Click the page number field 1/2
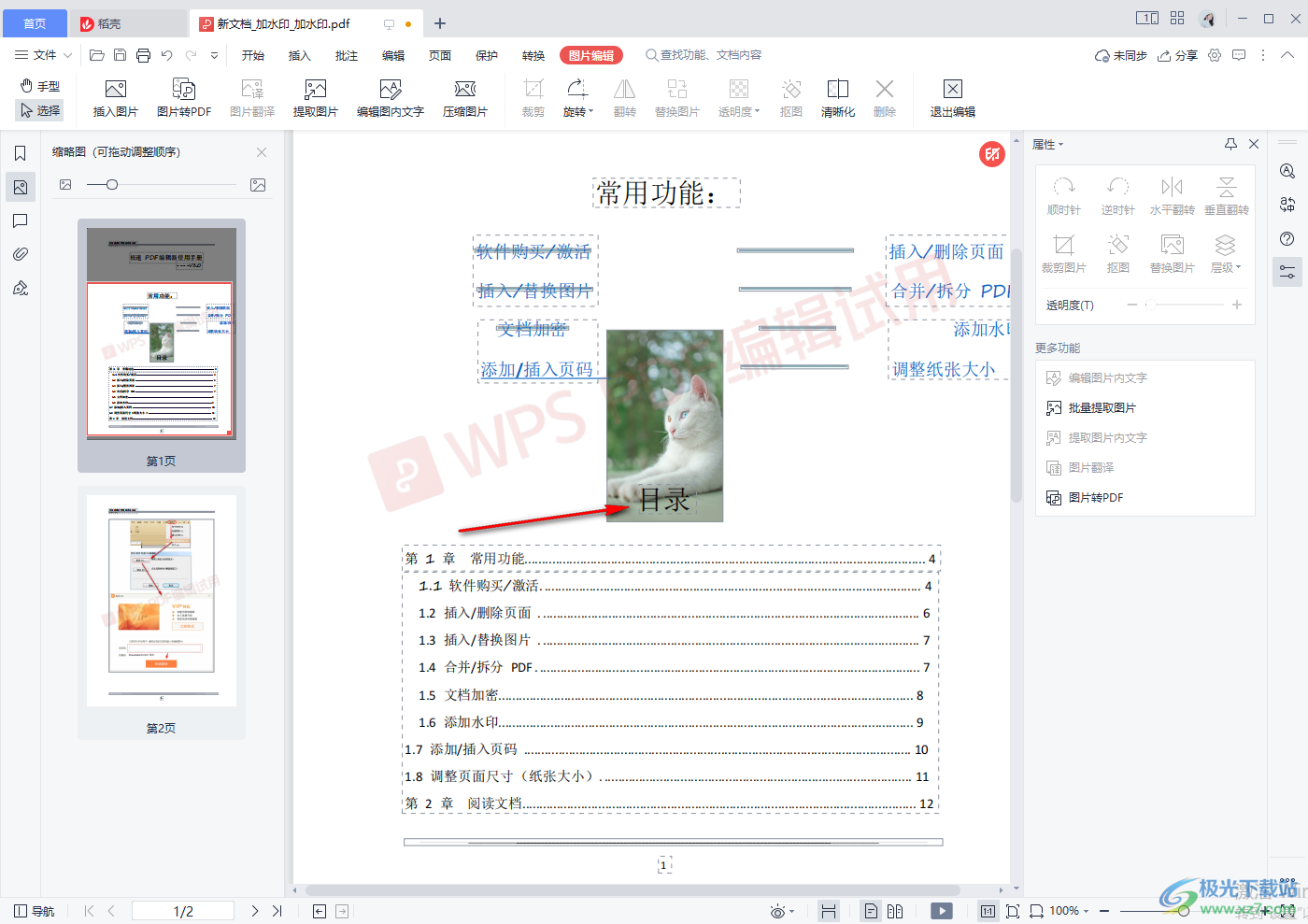 (183, 911)
